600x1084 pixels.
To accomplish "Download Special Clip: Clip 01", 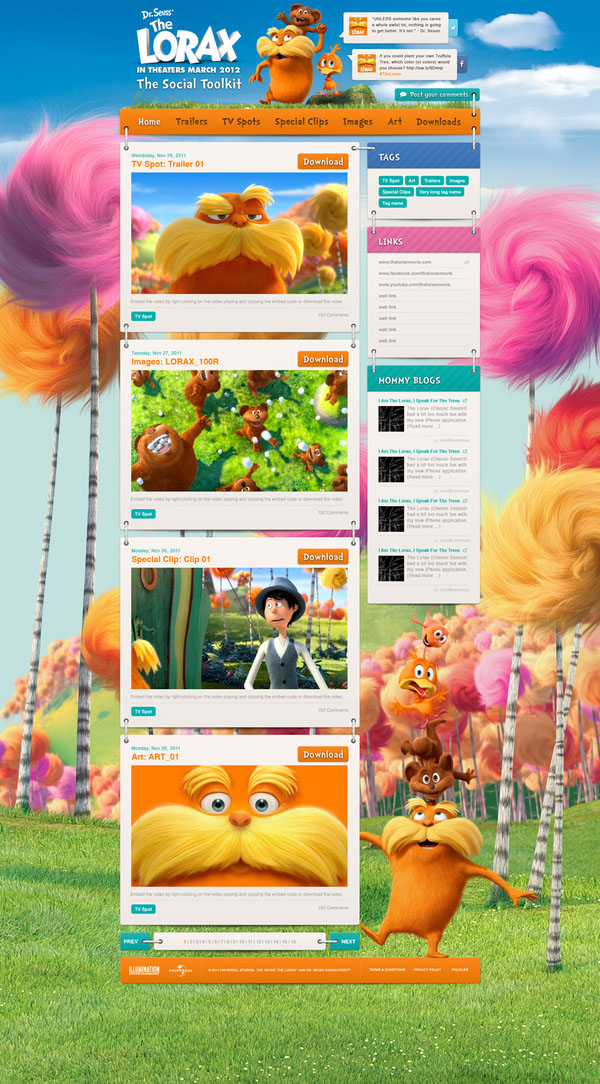I will click(323, 557).
